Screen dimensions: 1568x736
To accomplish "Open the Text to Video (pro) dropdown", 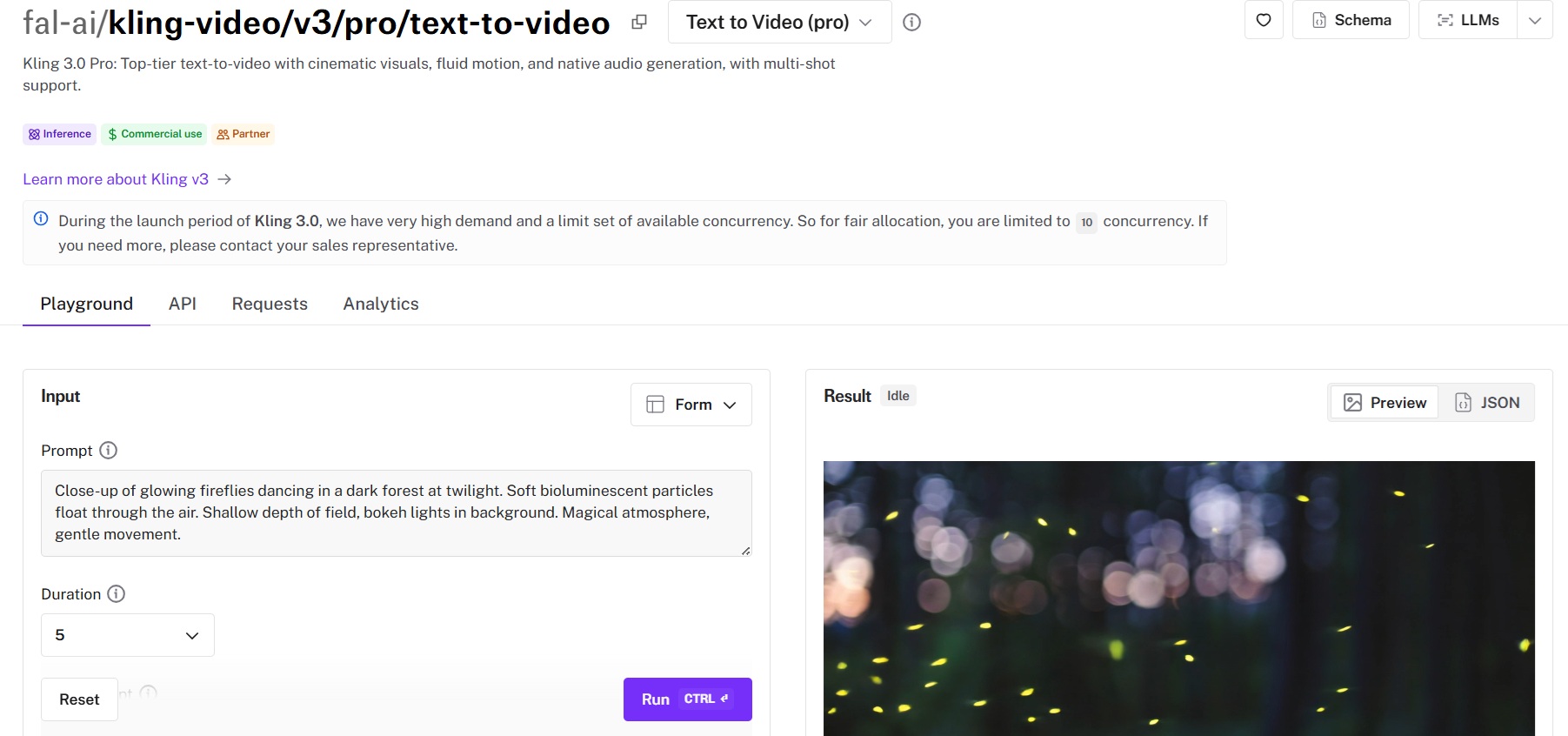I will [x=779, y=22].
